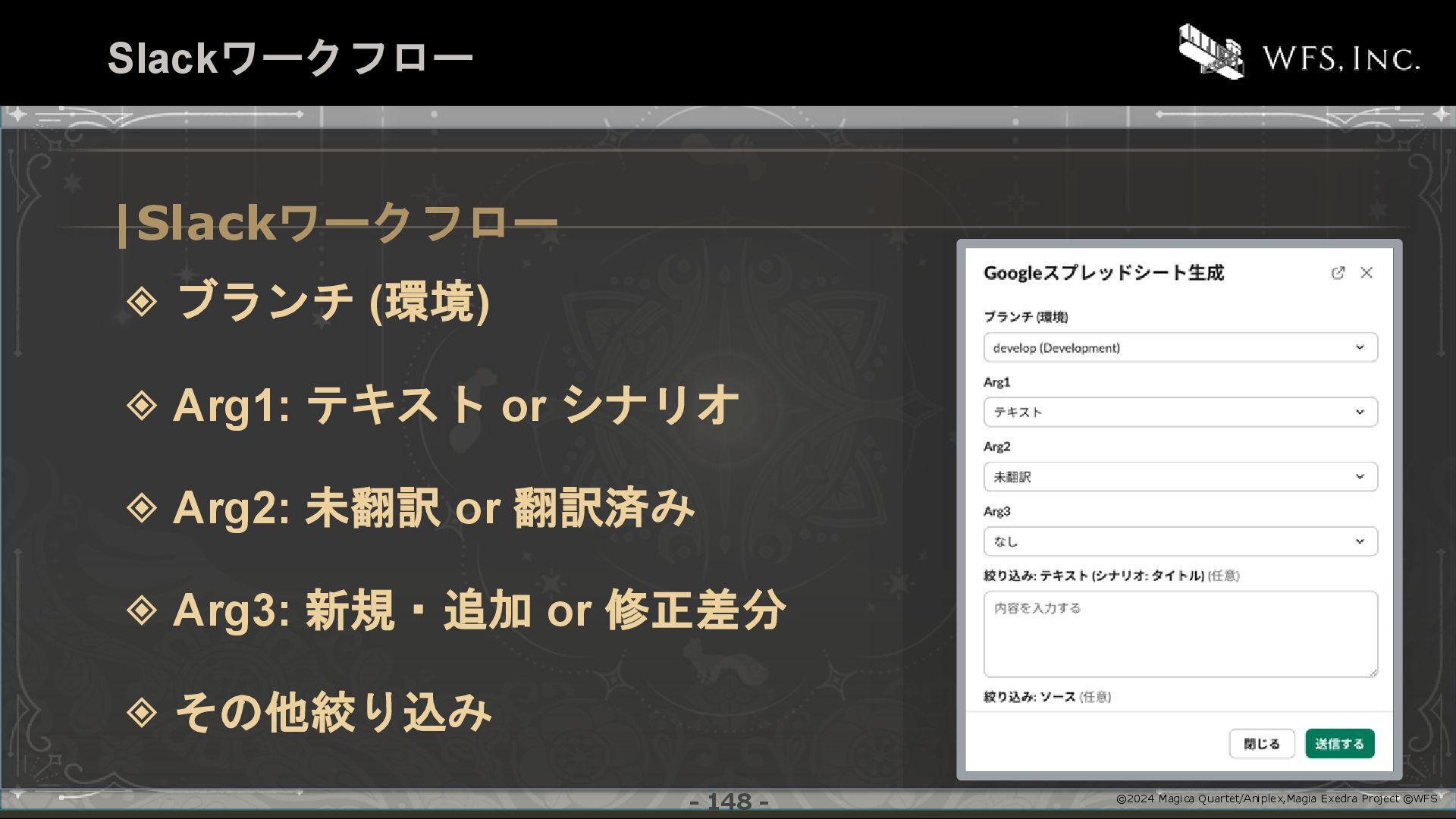
Task: Click the Arg3 field label
Action: point(997,512)
